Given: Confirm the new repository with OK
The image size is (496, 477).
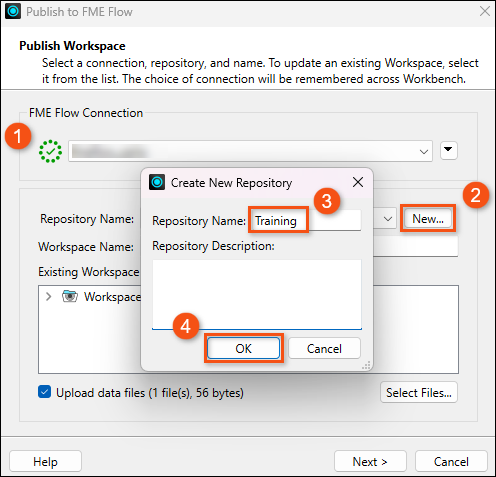Looking at the screenshot, I should [243, 348].
